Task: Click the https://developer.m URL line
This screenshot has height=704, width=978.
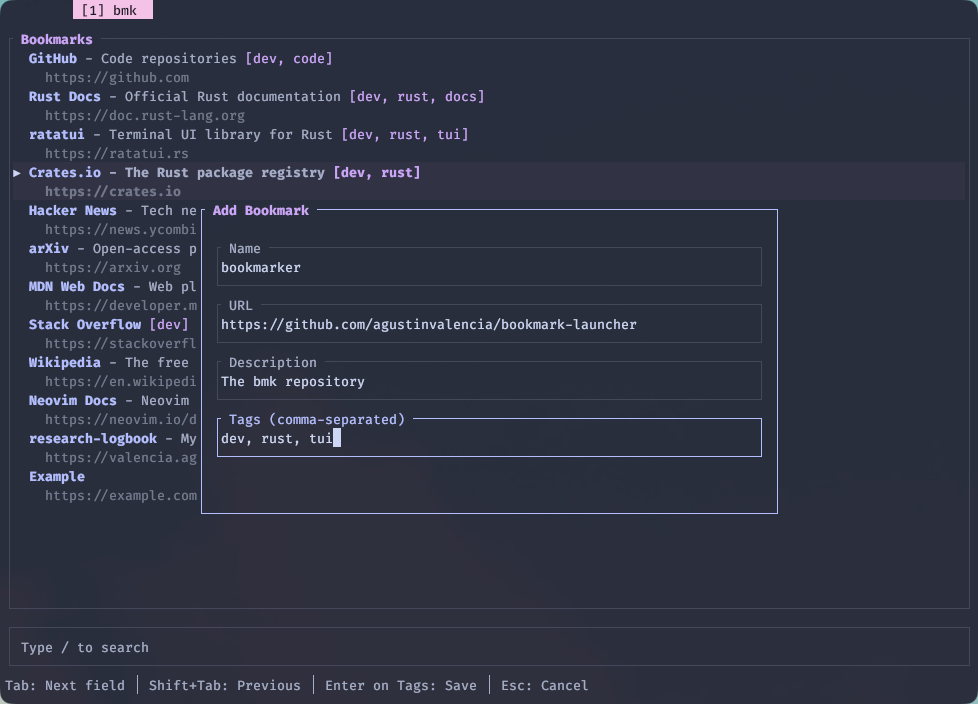Action: (121, 306)
